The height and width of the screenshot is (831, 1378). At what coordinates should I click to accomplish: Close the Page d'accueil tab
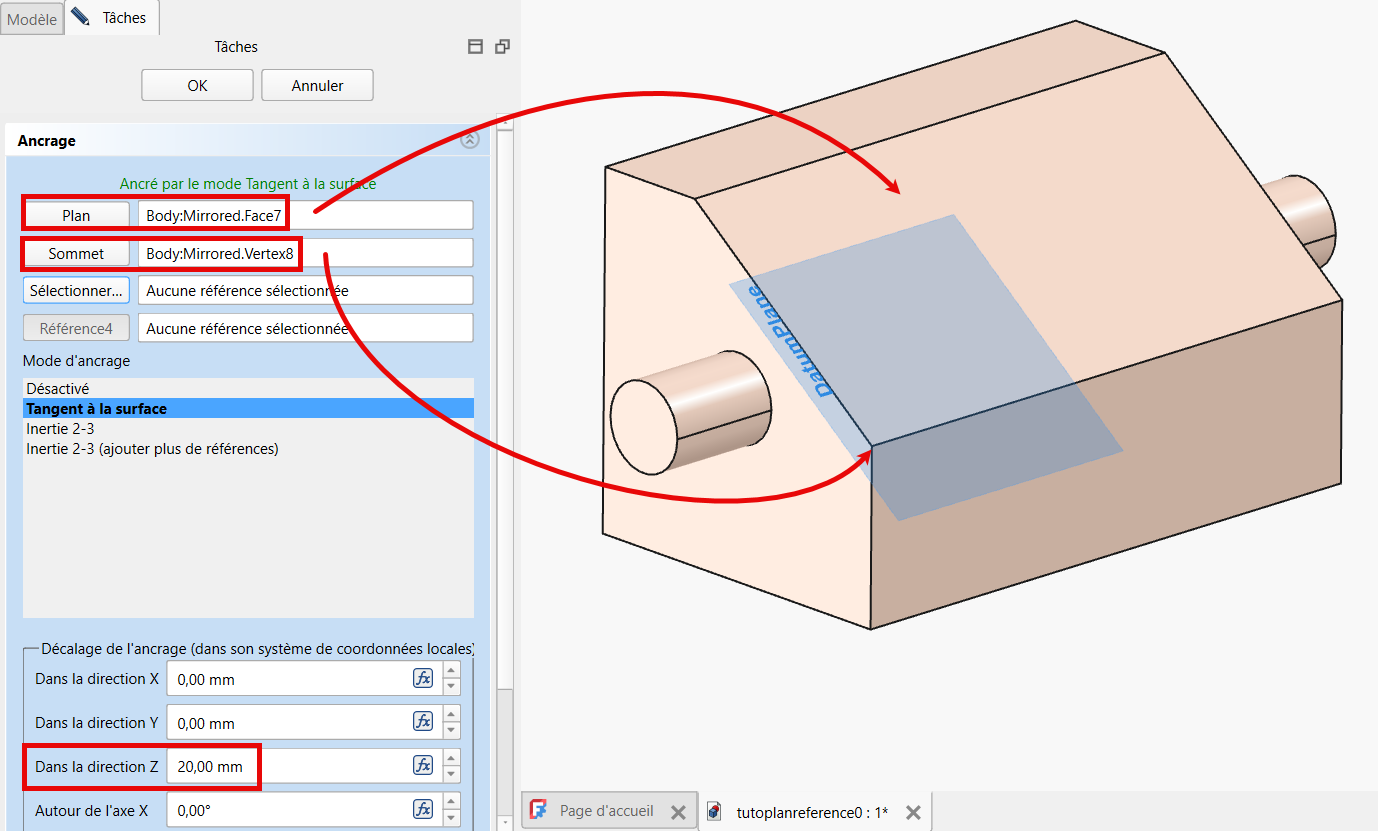tap(677, 812)
